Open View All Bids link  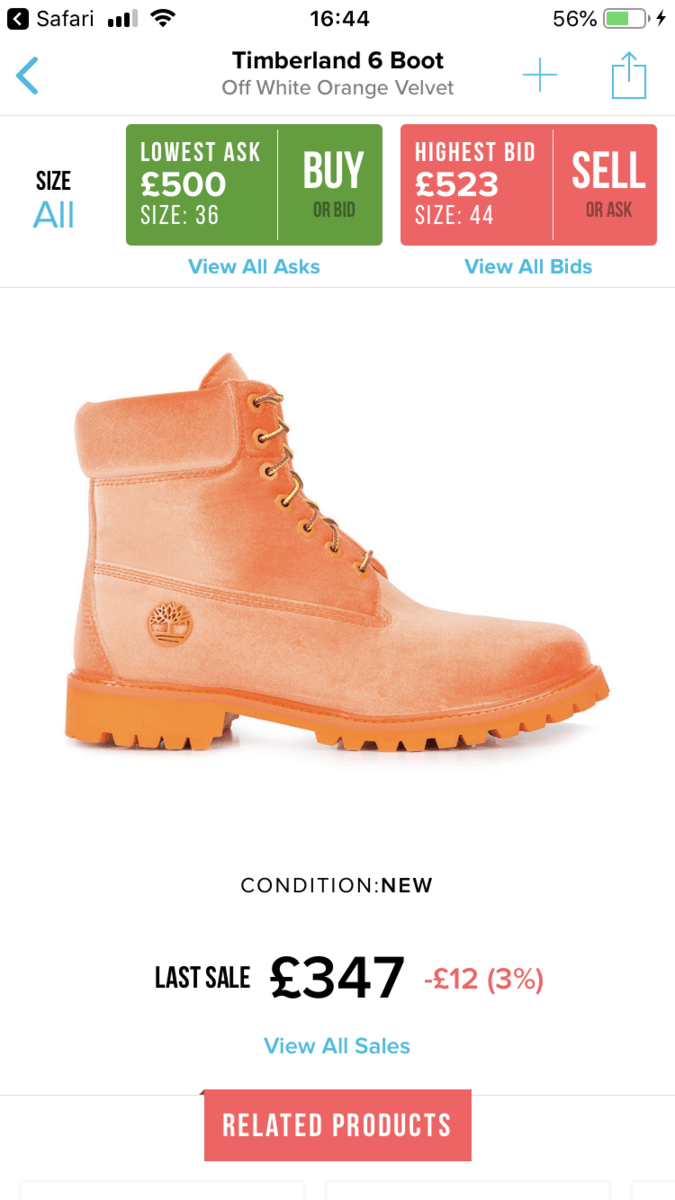(528, 266)
